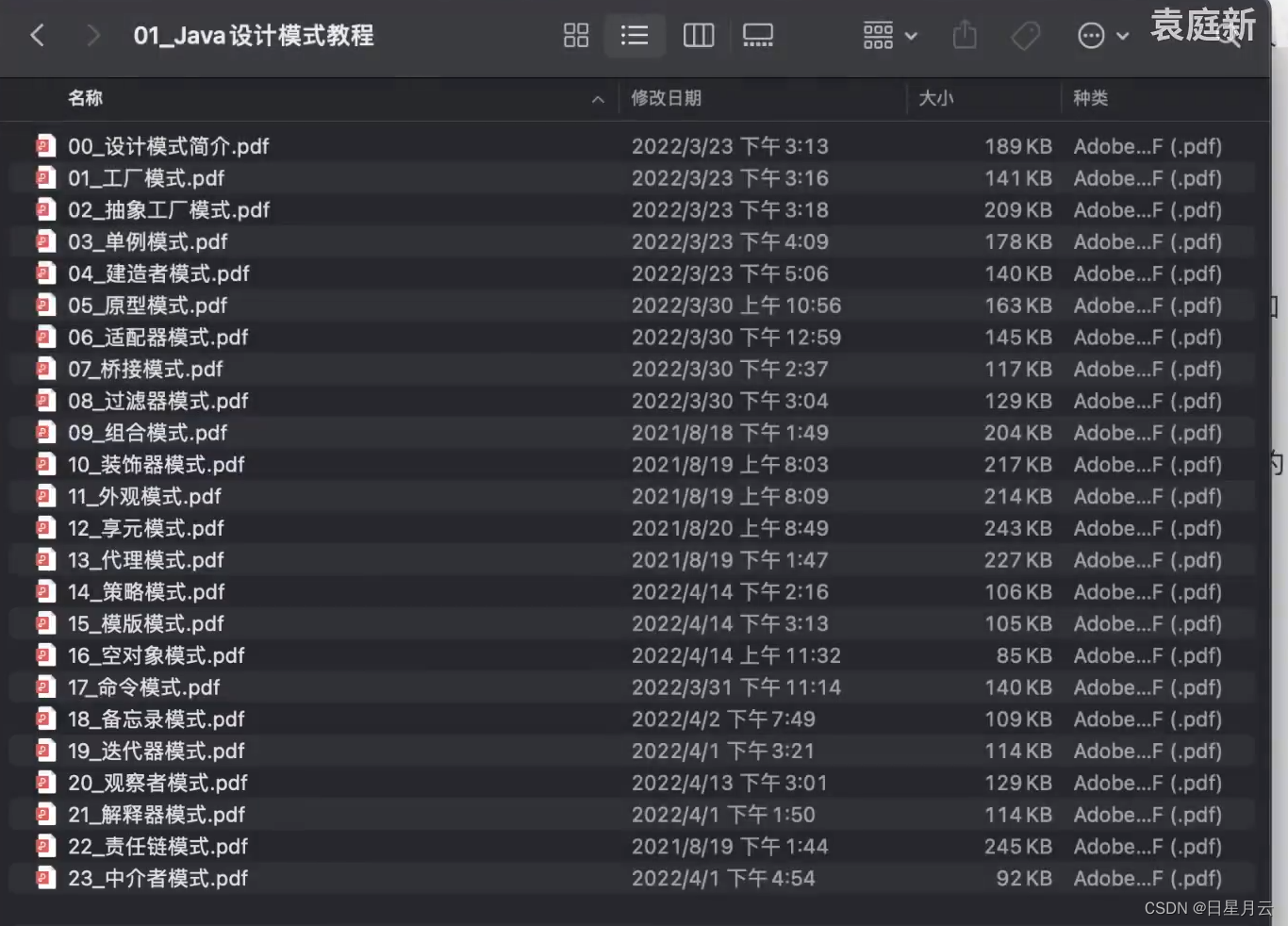
Task: Switch to list view
Action: pos(635,36)
